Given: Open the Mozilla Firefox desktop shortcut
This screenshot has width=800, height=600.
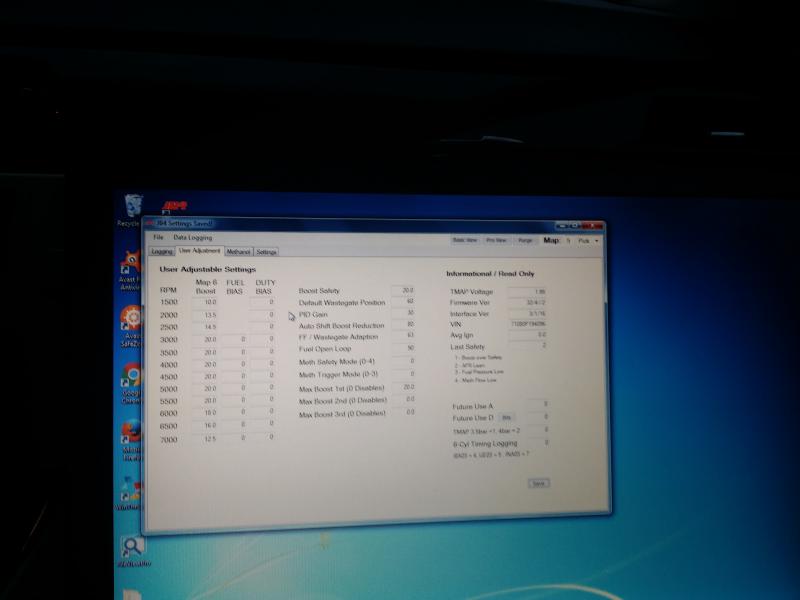Looking at the screenshot, I should coord(132,440).
